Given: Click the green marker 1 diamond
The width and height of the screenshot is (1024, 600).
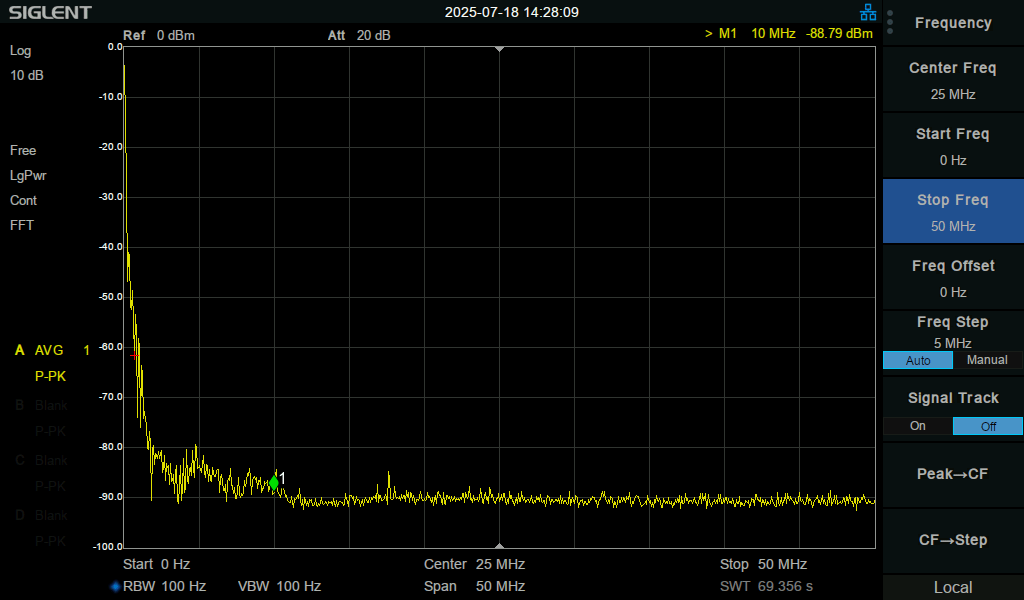Looking at the screenshot, I should [274, 482].
